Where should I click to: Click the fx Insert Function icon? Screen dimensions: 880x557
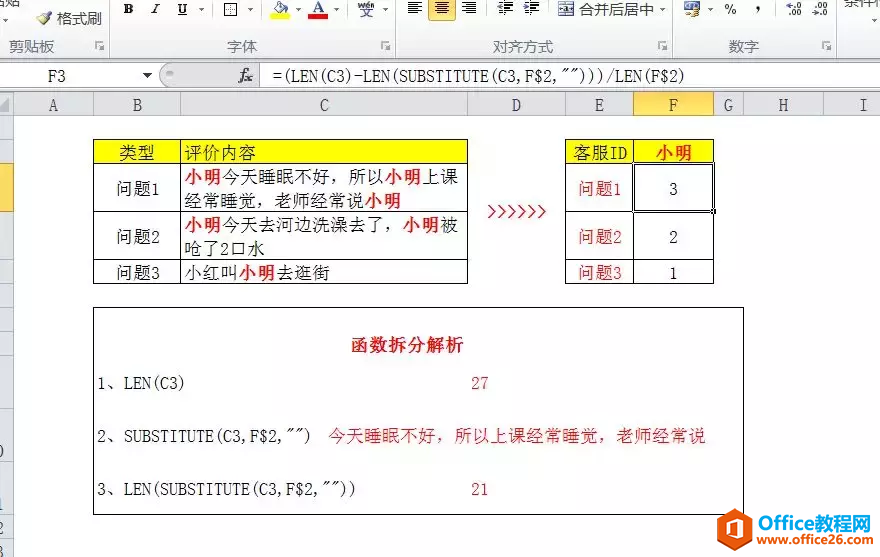pos(245,76)
